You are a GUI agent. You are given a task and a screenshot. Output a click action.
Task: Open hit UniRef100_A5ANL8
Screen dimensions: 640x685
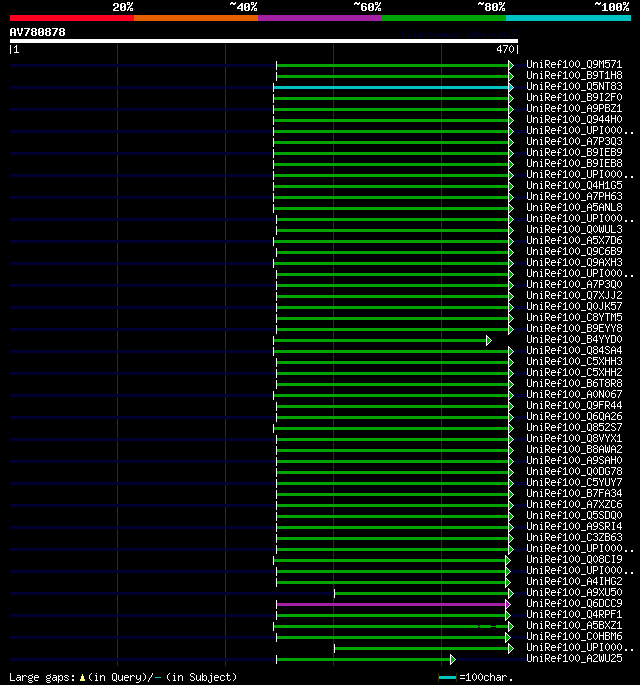point(574,208)
